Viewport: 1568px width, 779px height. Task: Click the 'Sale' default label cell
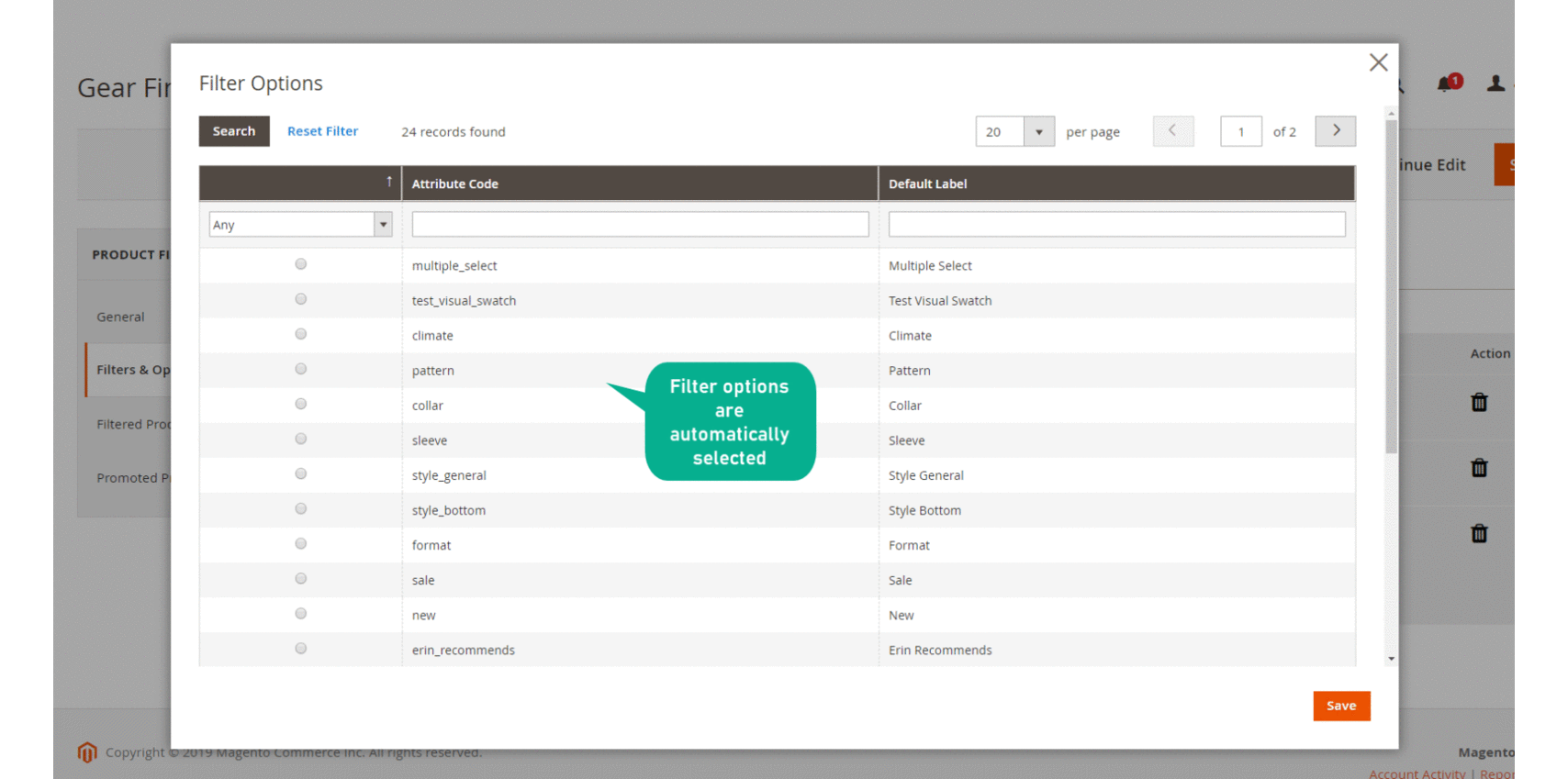click(x=900, y=580)
